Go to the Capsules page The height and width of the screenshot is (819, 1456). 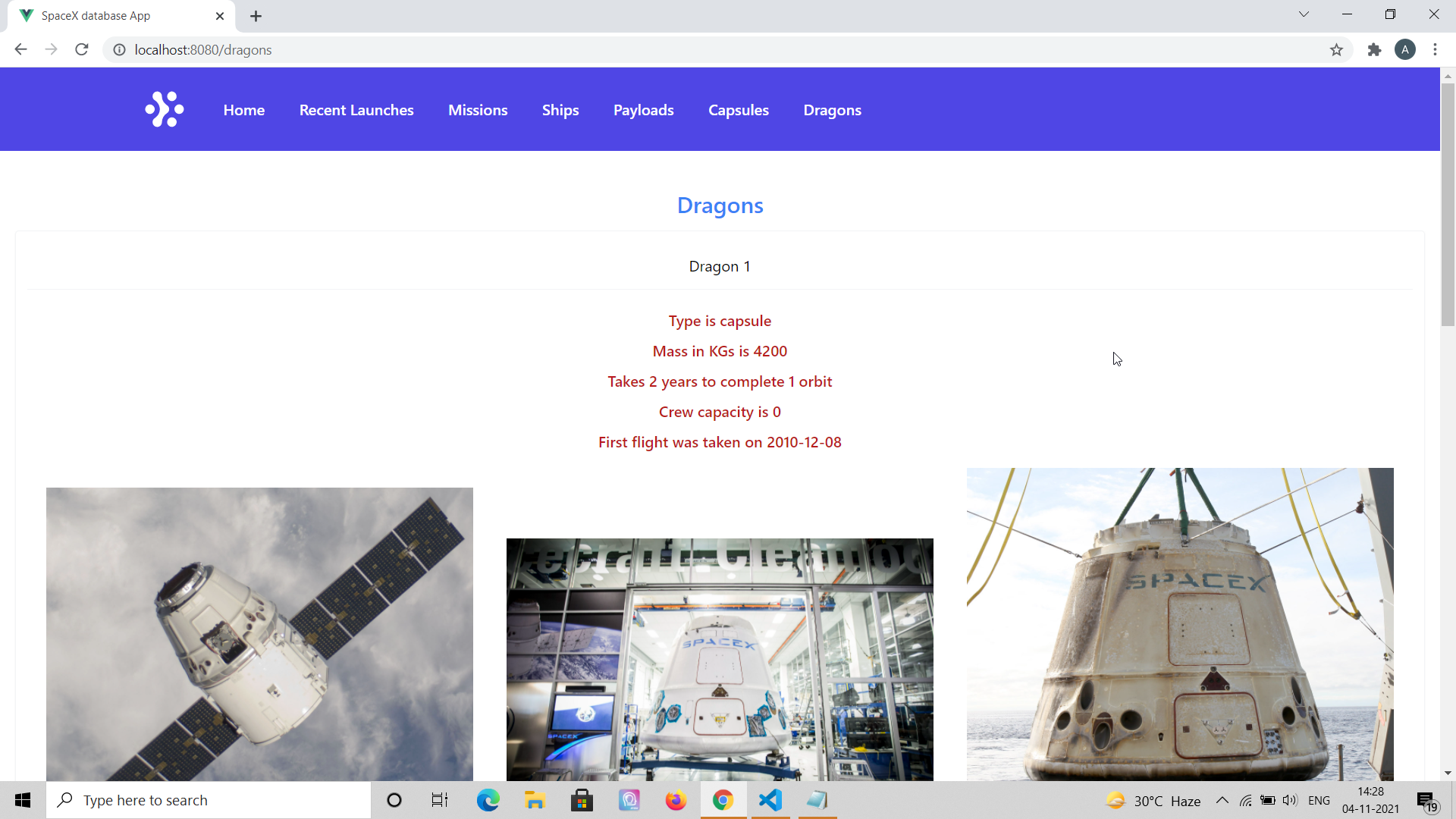coord(738,110)
